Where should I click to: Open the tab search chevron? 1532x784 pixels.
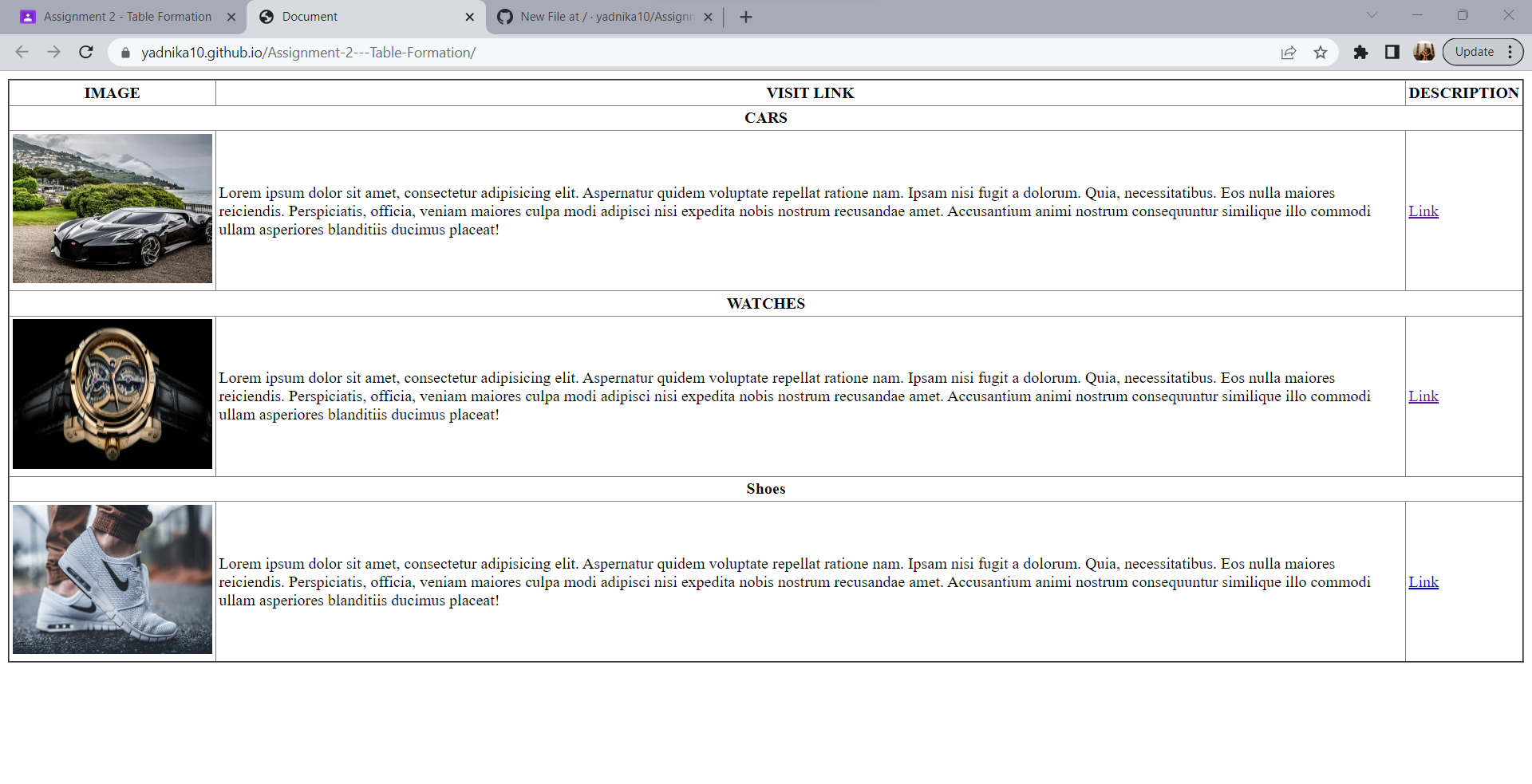click(1372, 14)
